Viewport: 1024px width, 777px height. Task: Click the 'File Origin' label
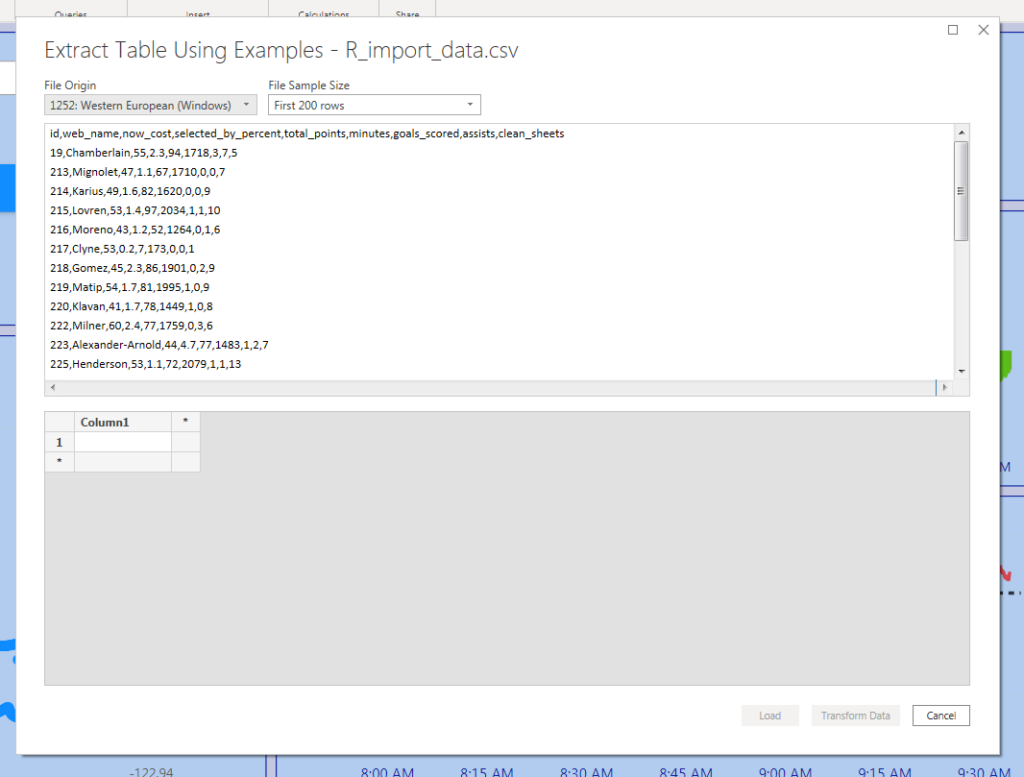click(x=70, y=86)
